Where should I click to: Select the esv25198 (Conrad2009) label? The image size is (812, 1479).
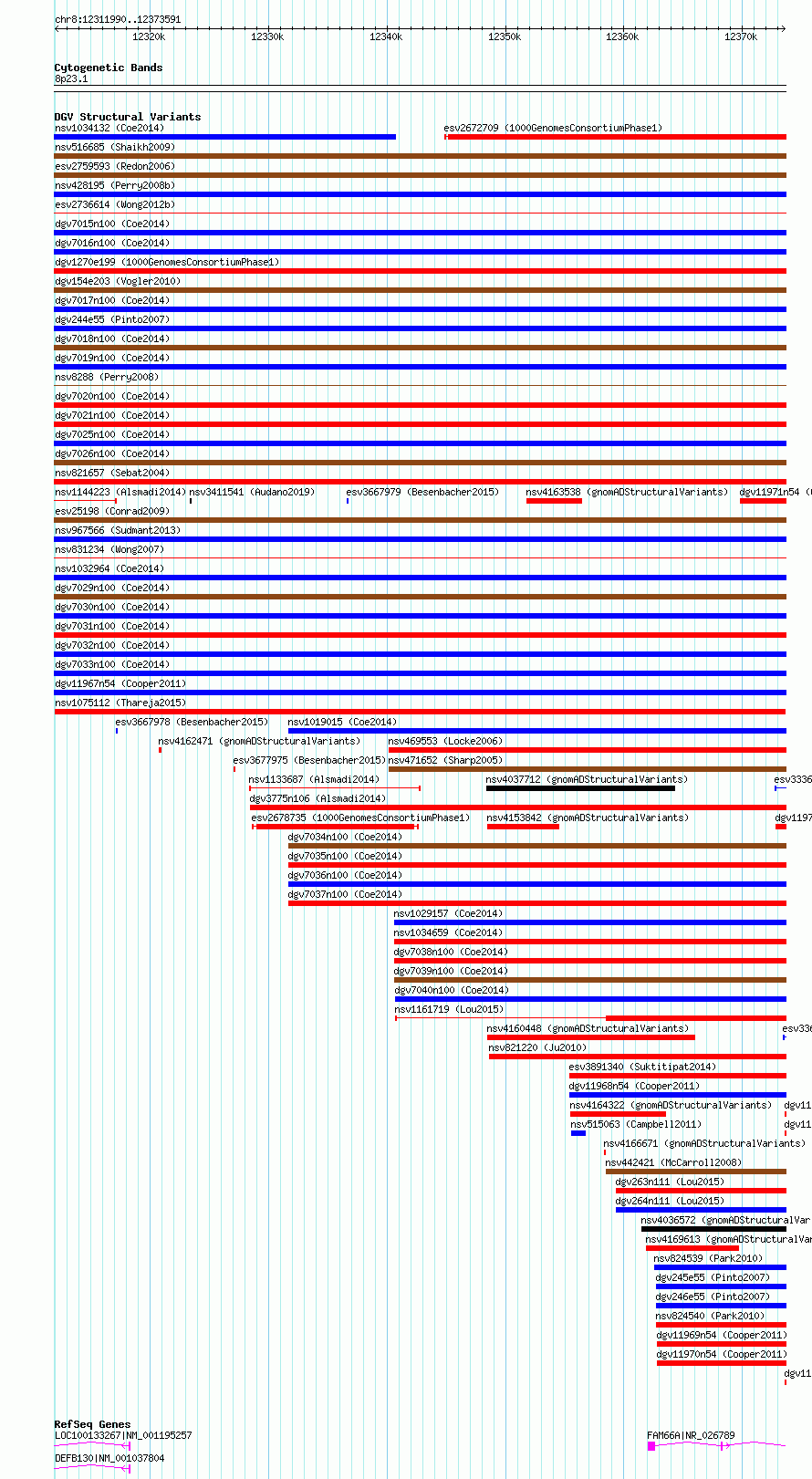click(x=112, y=511)
